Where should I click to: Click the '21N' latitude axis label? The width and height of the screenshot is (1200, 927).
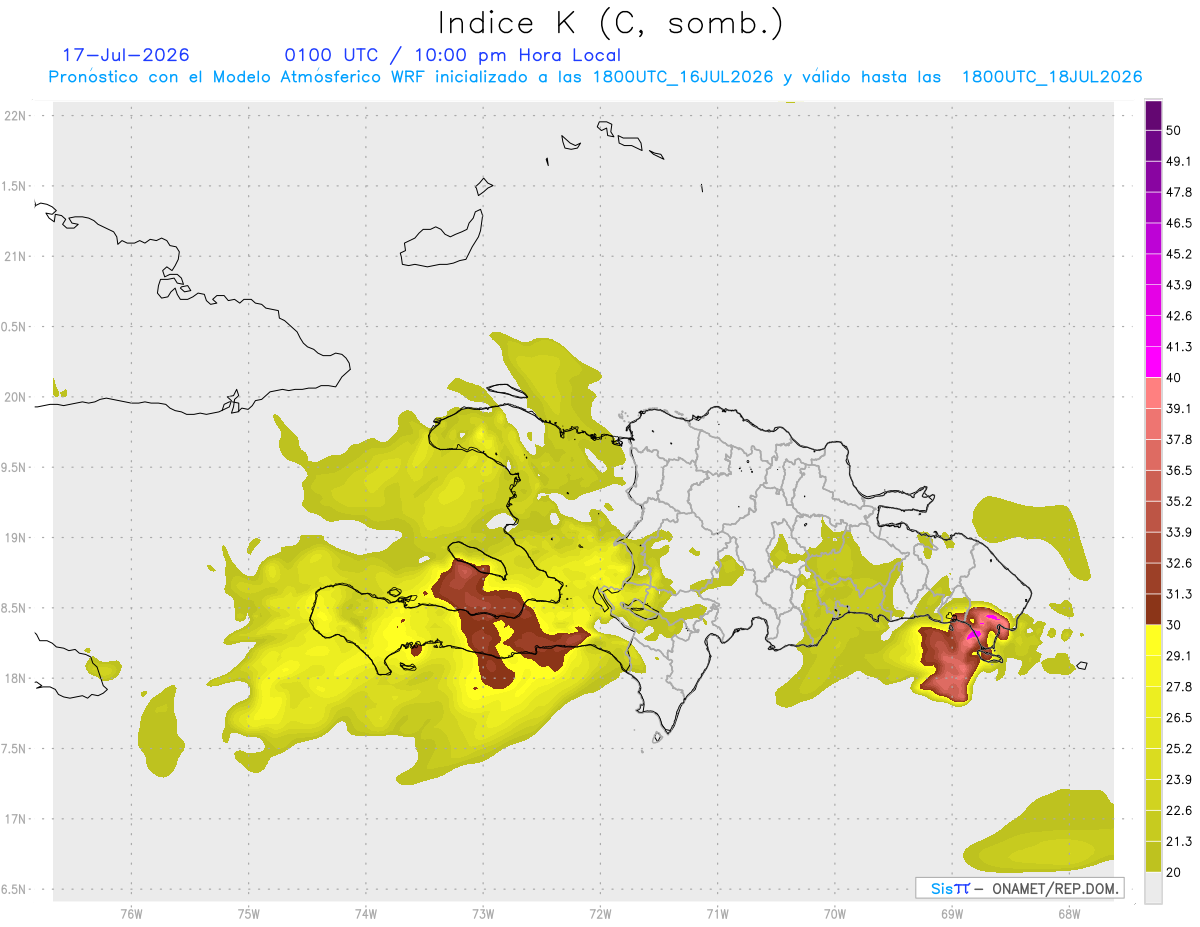point(16,256)
